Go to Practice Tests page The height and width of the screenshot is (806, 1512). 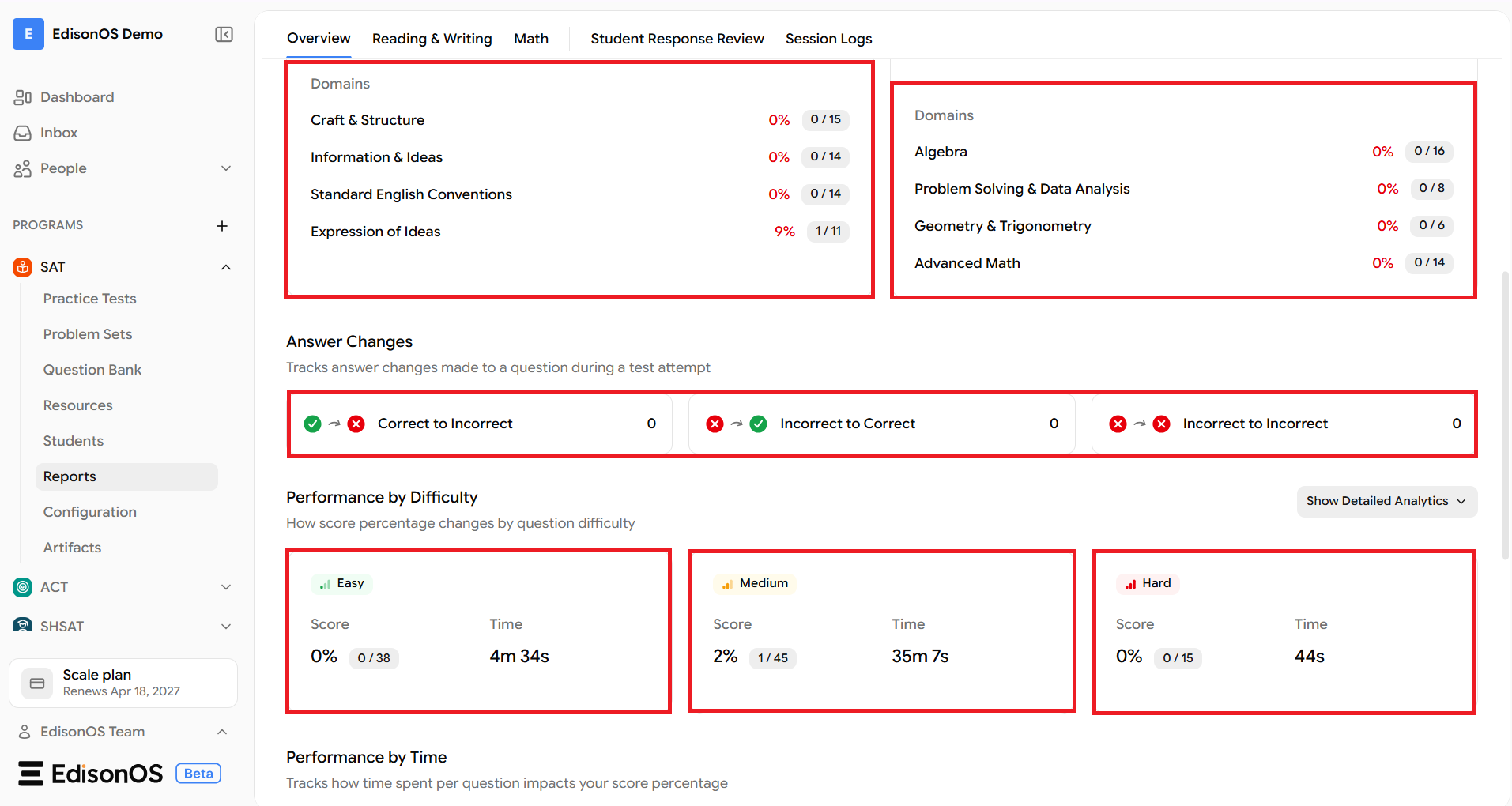pyautogui.click(x=90, y=299)
